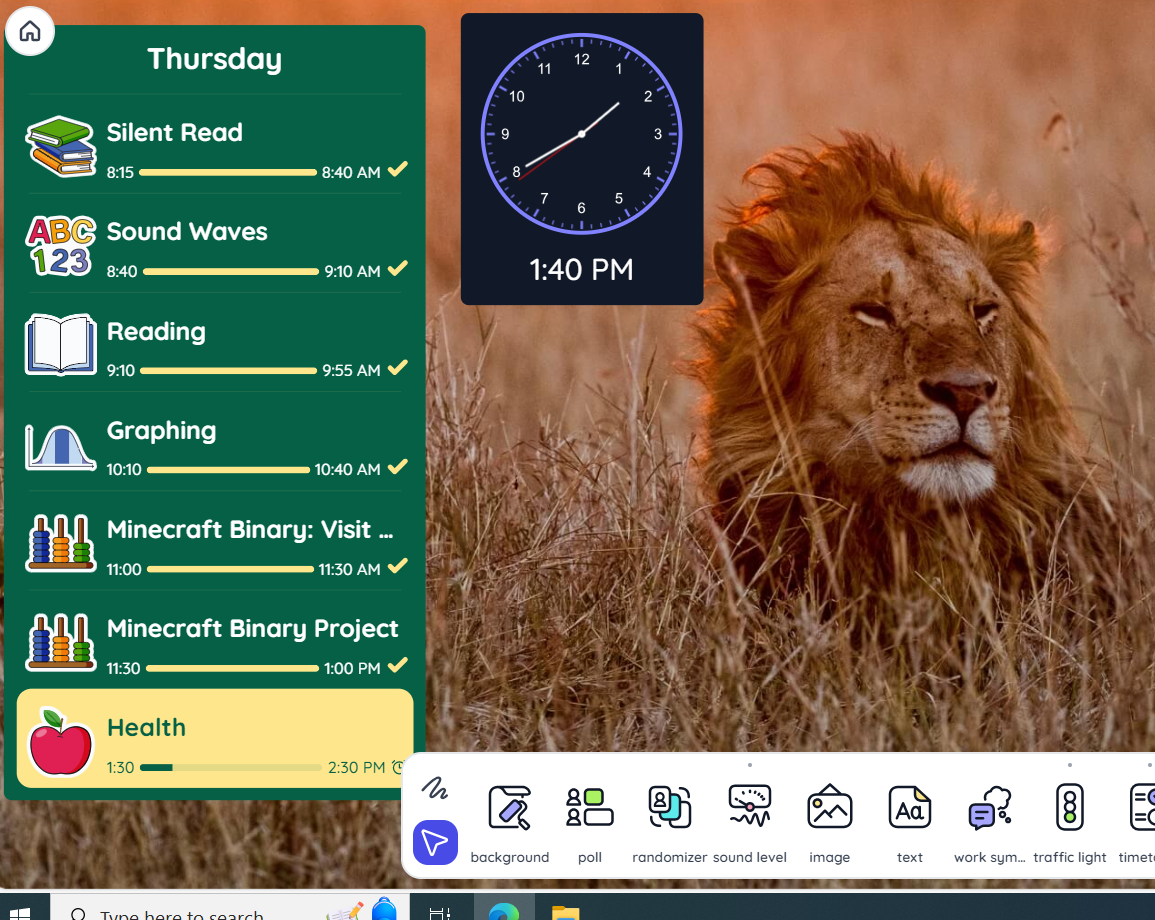Click the Thursday timetable heading
The height and width of the screenshot is (920, 1155).
point(214,59)
